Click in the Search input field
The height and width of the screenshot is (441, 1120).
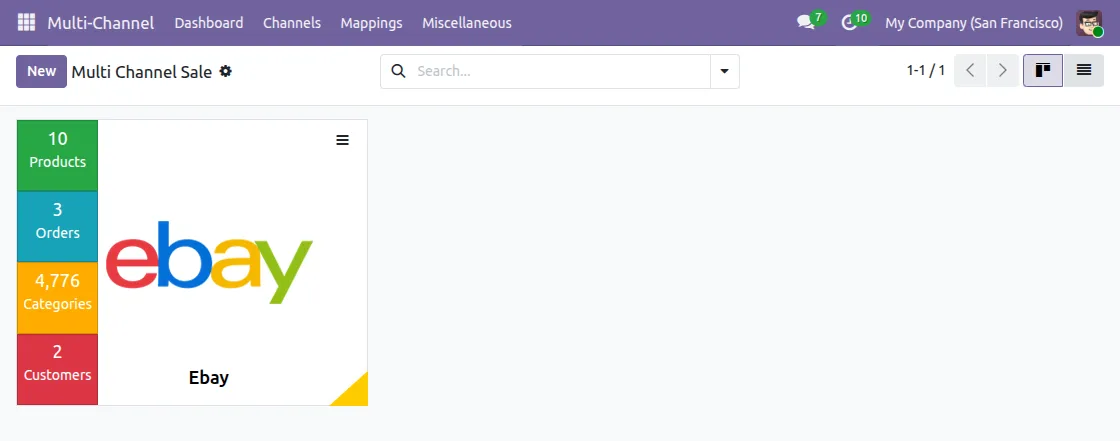point(561,71)
